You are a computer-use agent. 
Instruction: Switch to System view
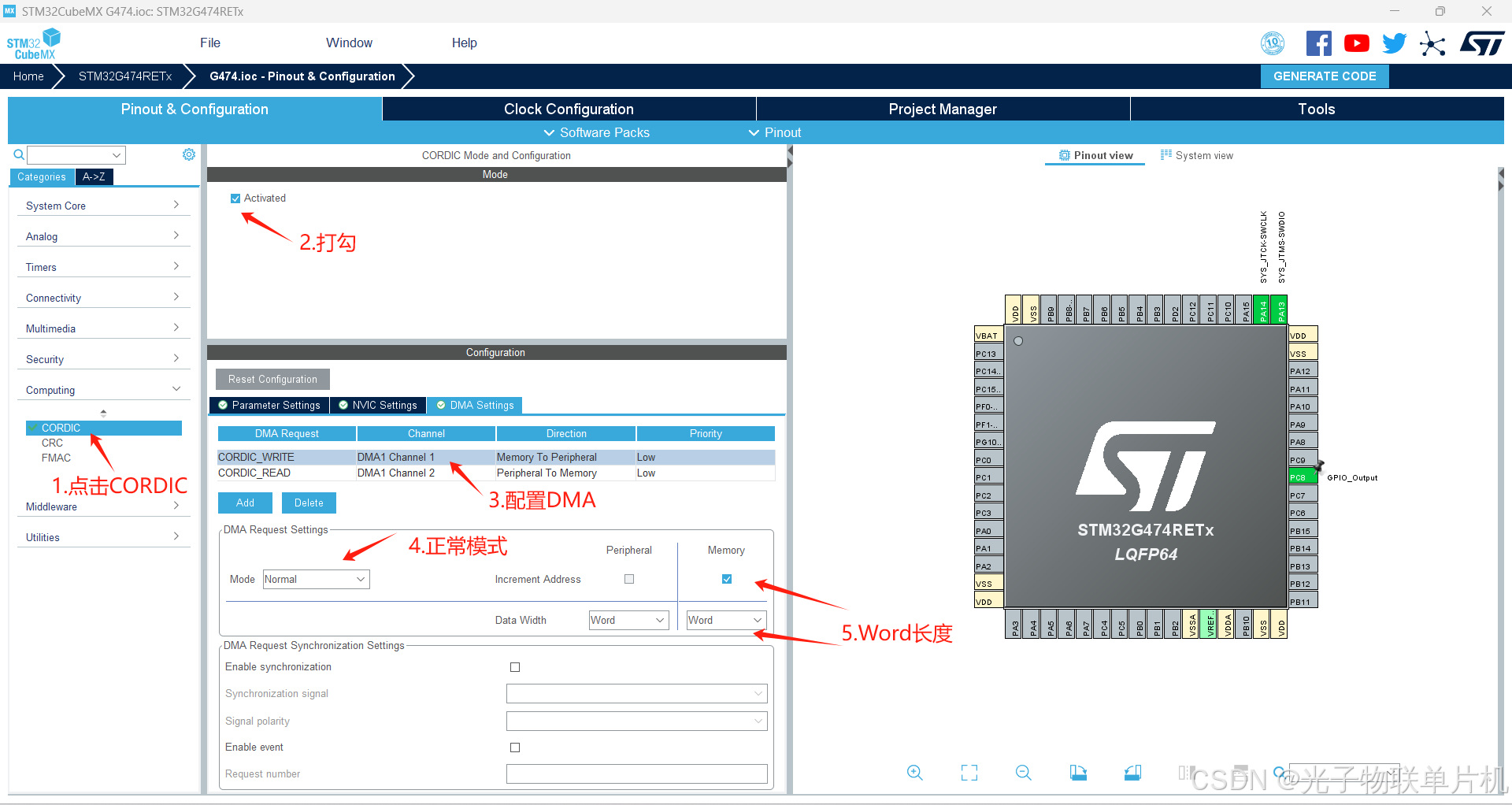point(1197,155)
